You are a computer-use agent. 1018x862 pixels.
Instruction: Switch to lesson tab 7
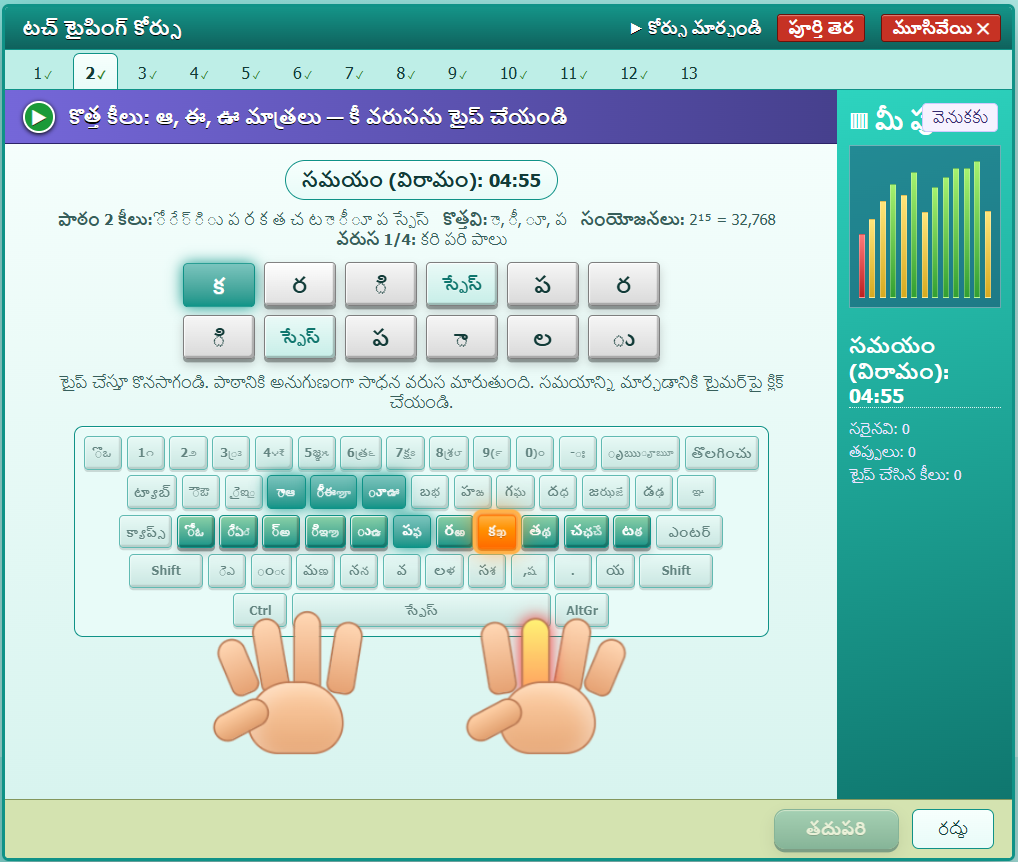[354, 73]
